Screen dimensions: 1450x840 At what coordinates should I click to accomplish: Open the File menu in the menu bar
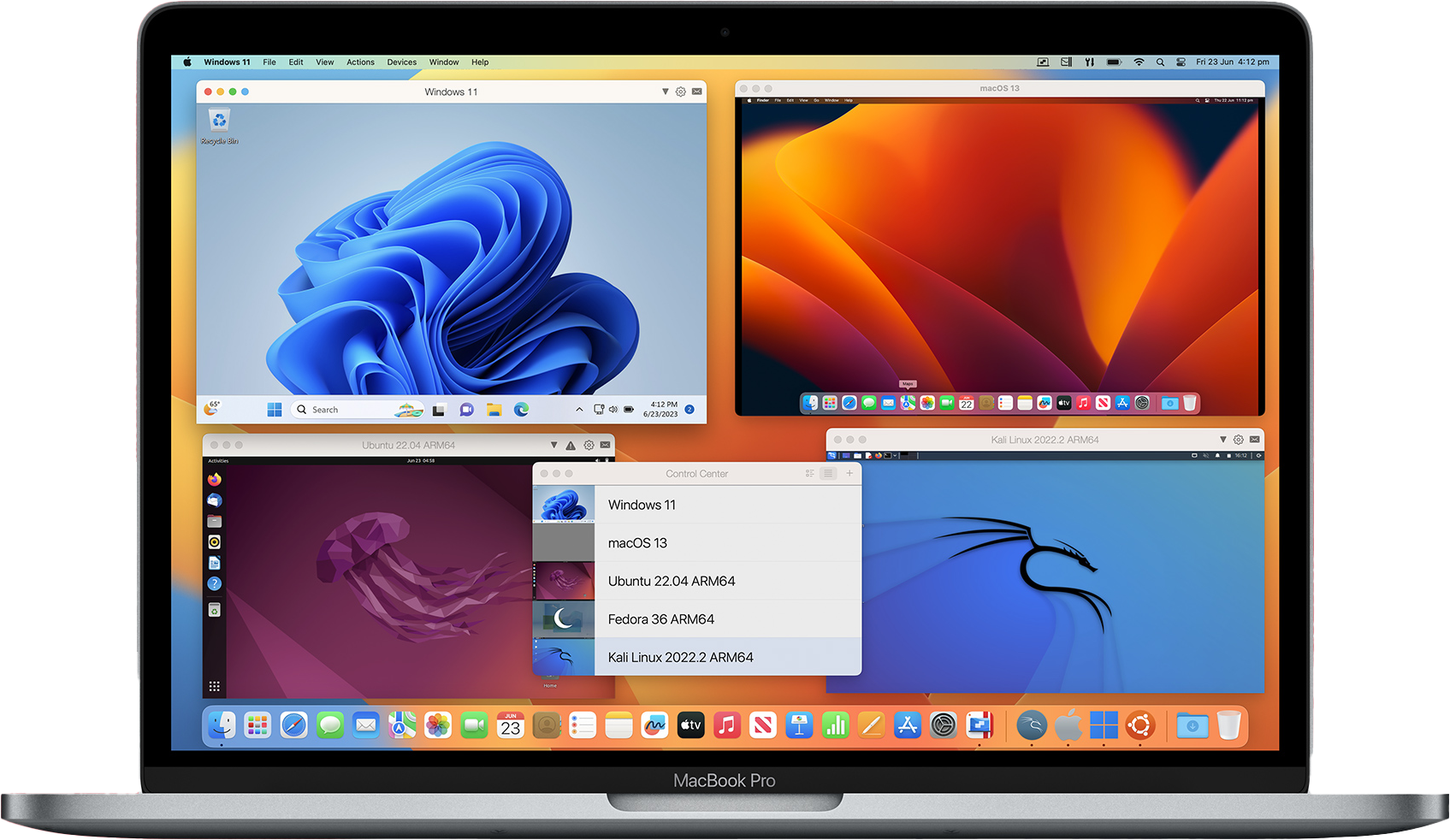pos(269,62)
